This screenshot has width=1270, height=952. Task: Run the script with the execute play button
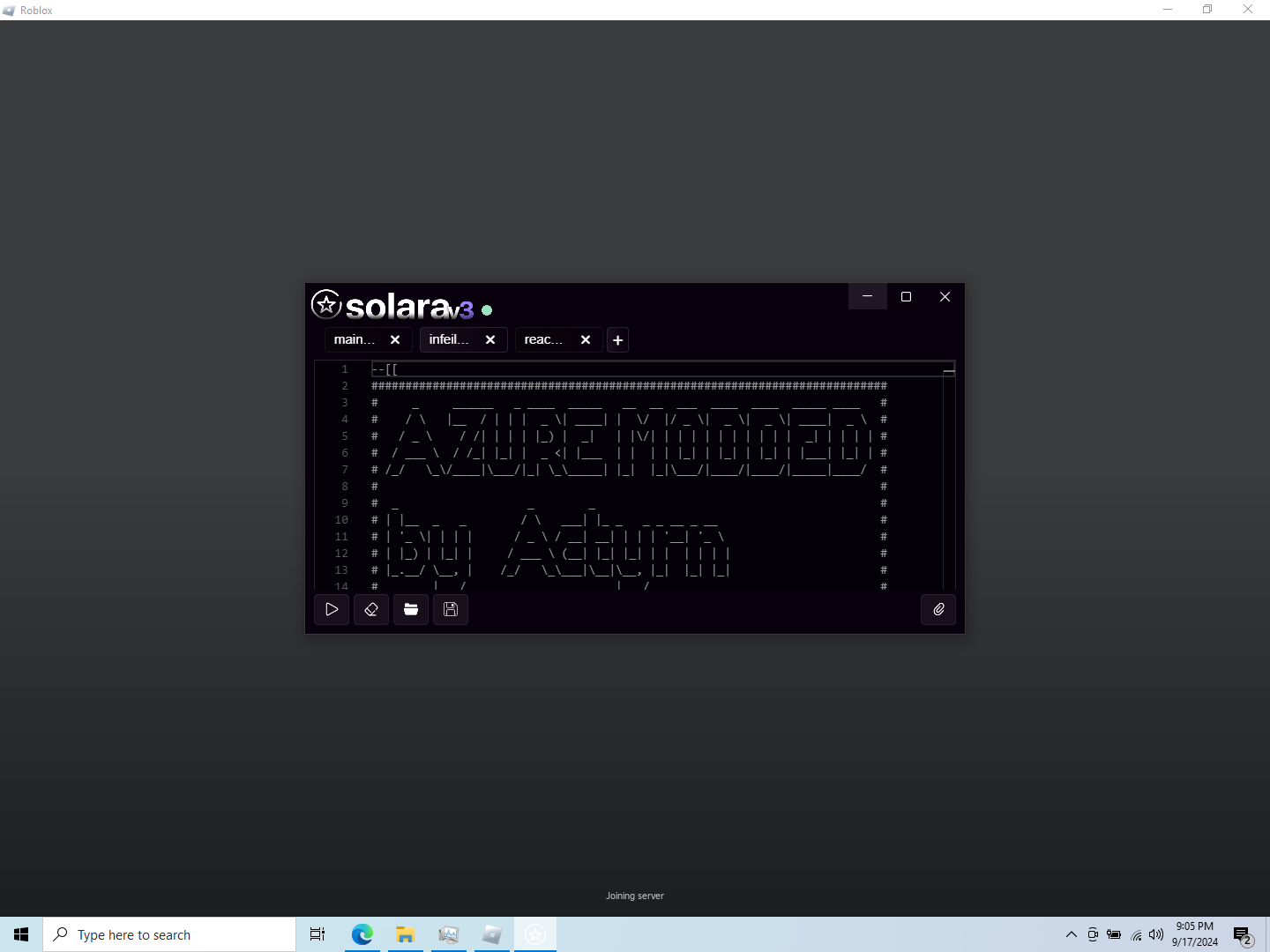[332, 609]
